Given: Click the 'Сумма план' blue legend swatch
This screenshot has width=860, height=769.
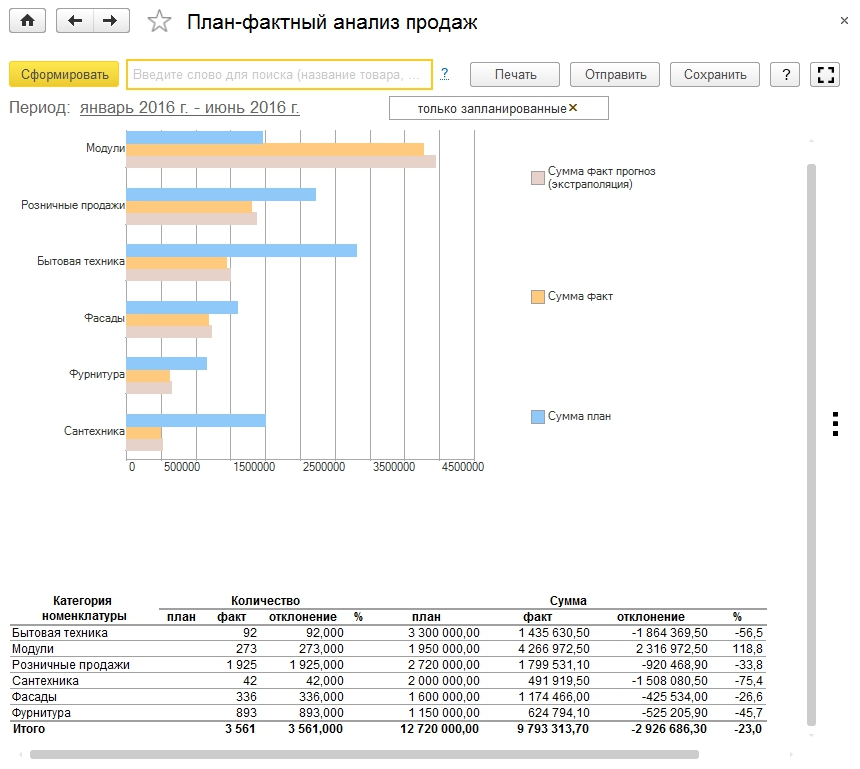Looking at the screenshot, I should click(537, 417).
